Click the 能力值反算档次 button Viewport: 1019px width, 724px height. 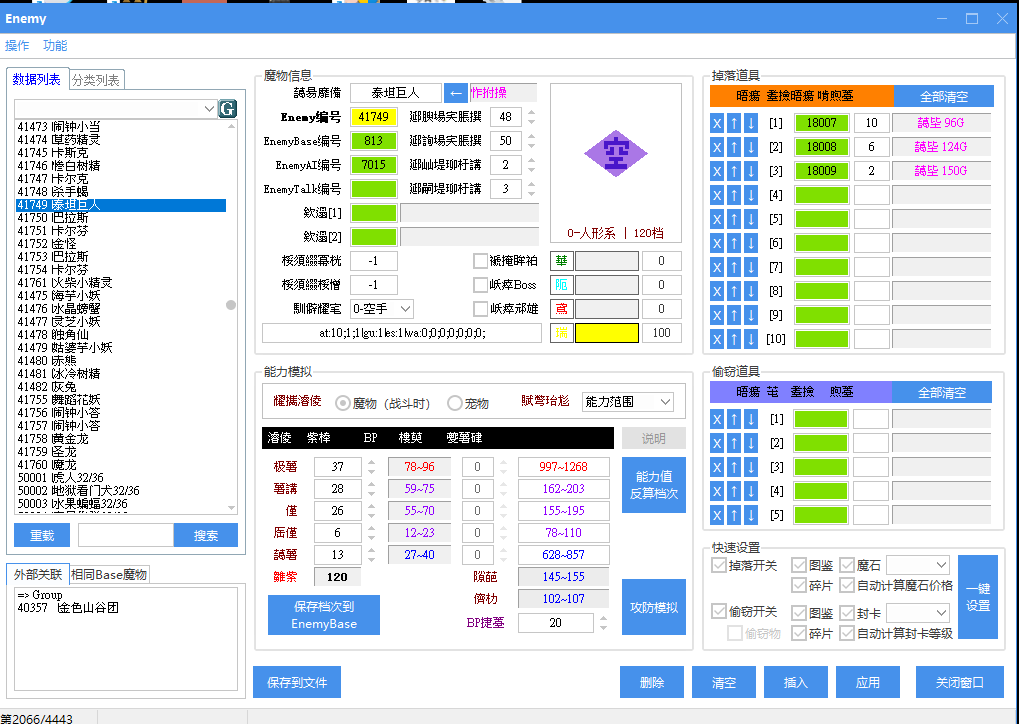654,485
